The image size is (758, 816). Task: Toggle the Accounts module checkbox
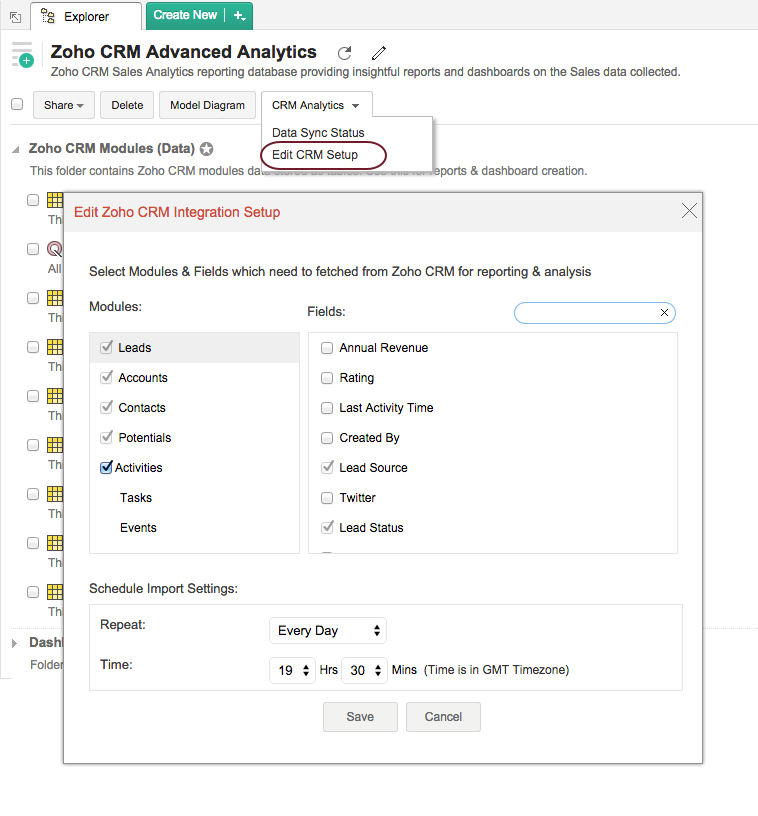[x=107, y=377]
